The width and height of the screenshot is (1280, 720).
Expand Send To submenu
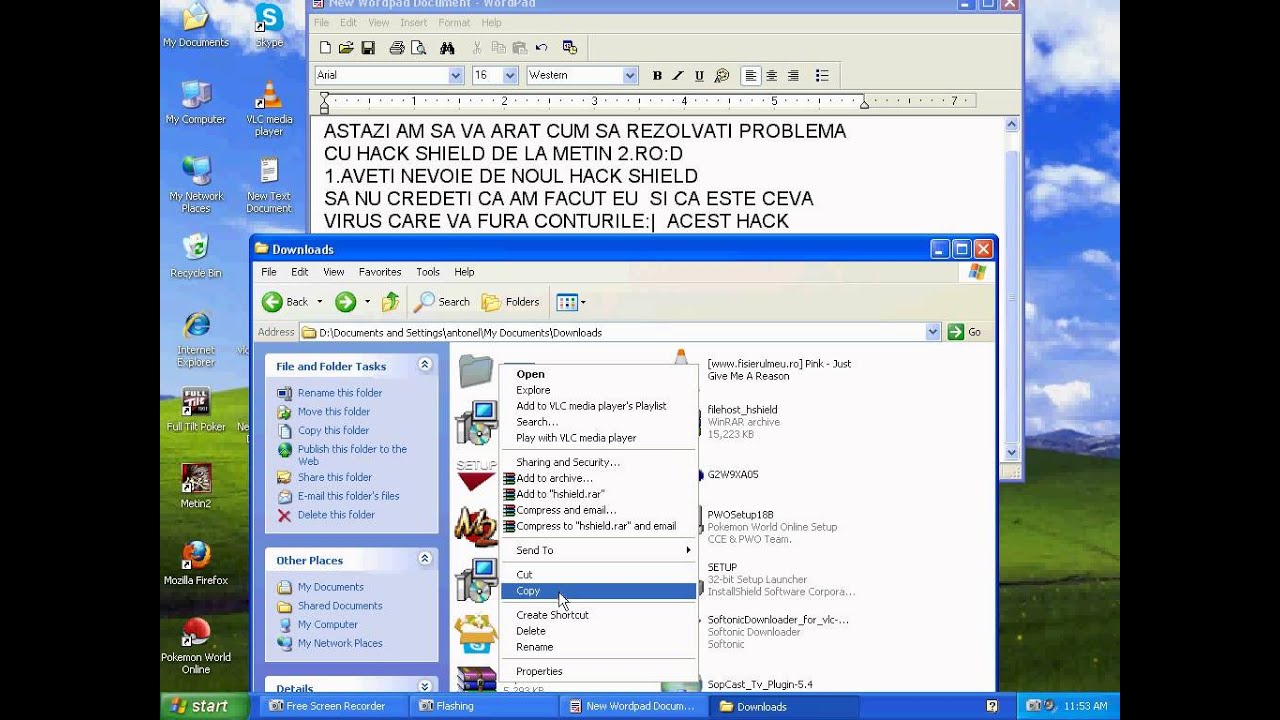point(598,550)
